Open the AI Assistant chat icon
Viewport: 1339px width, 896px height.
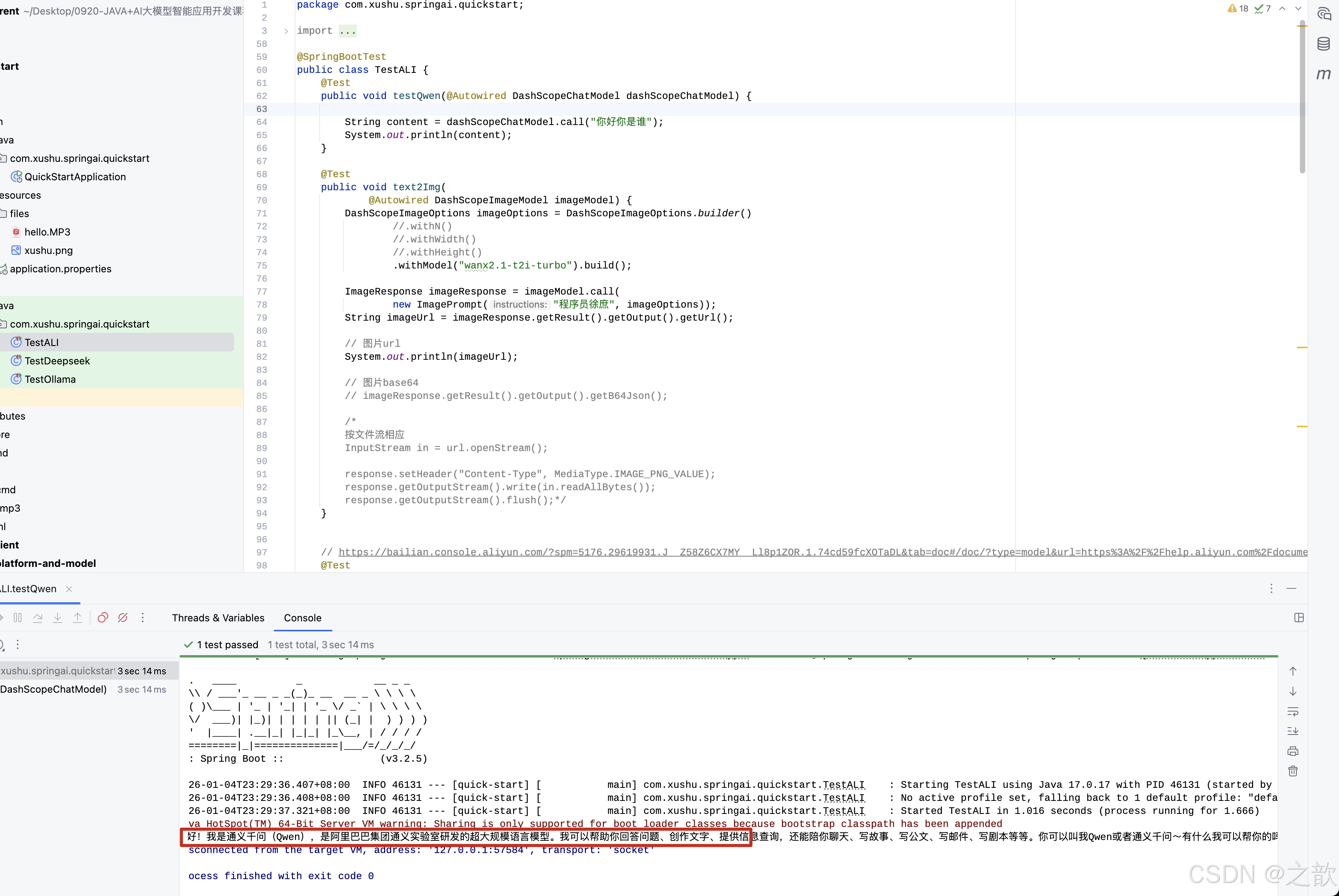pos(1324,14)
